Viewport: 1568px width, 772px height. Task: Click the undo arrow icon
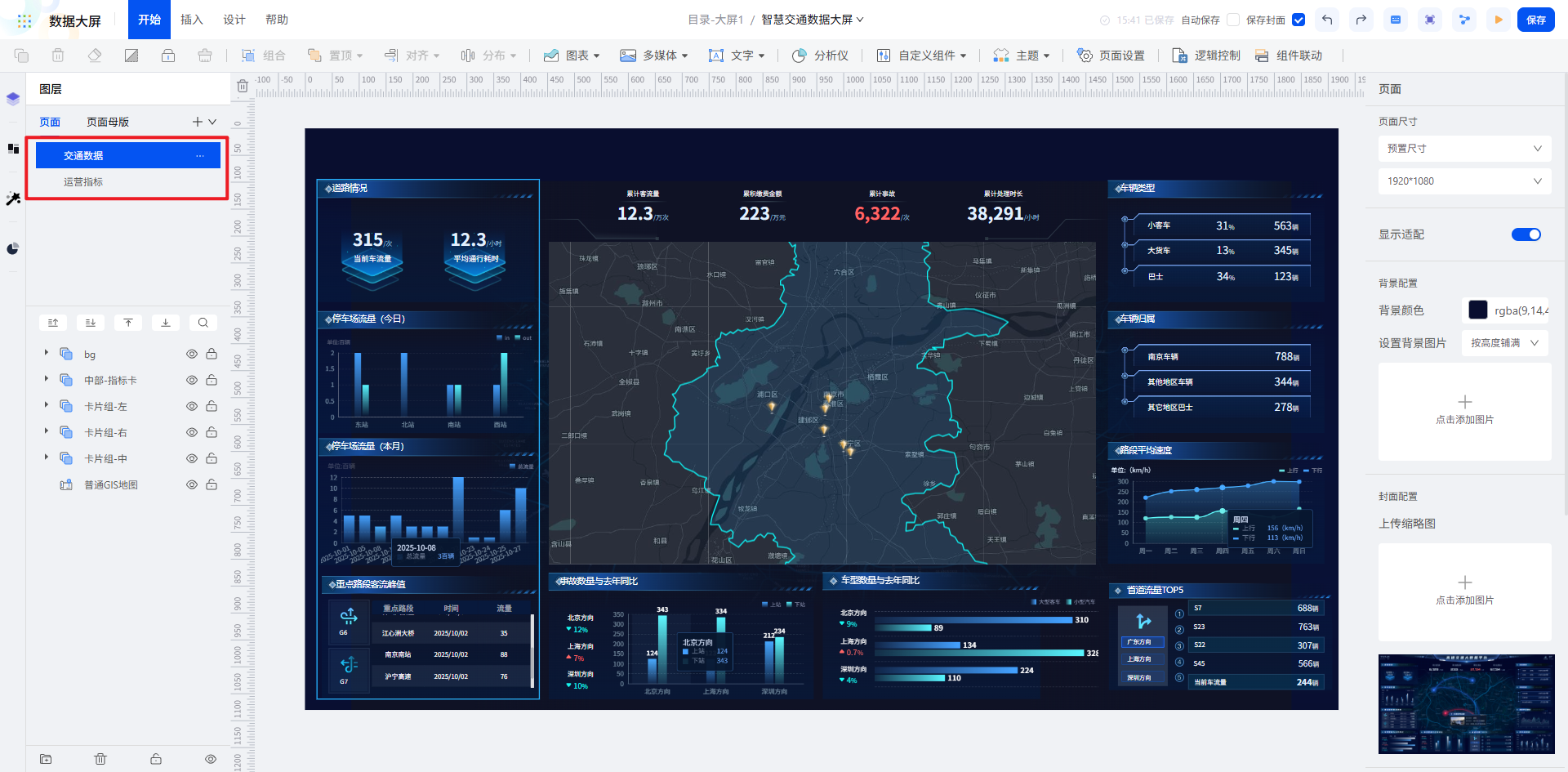point(1327,20)
